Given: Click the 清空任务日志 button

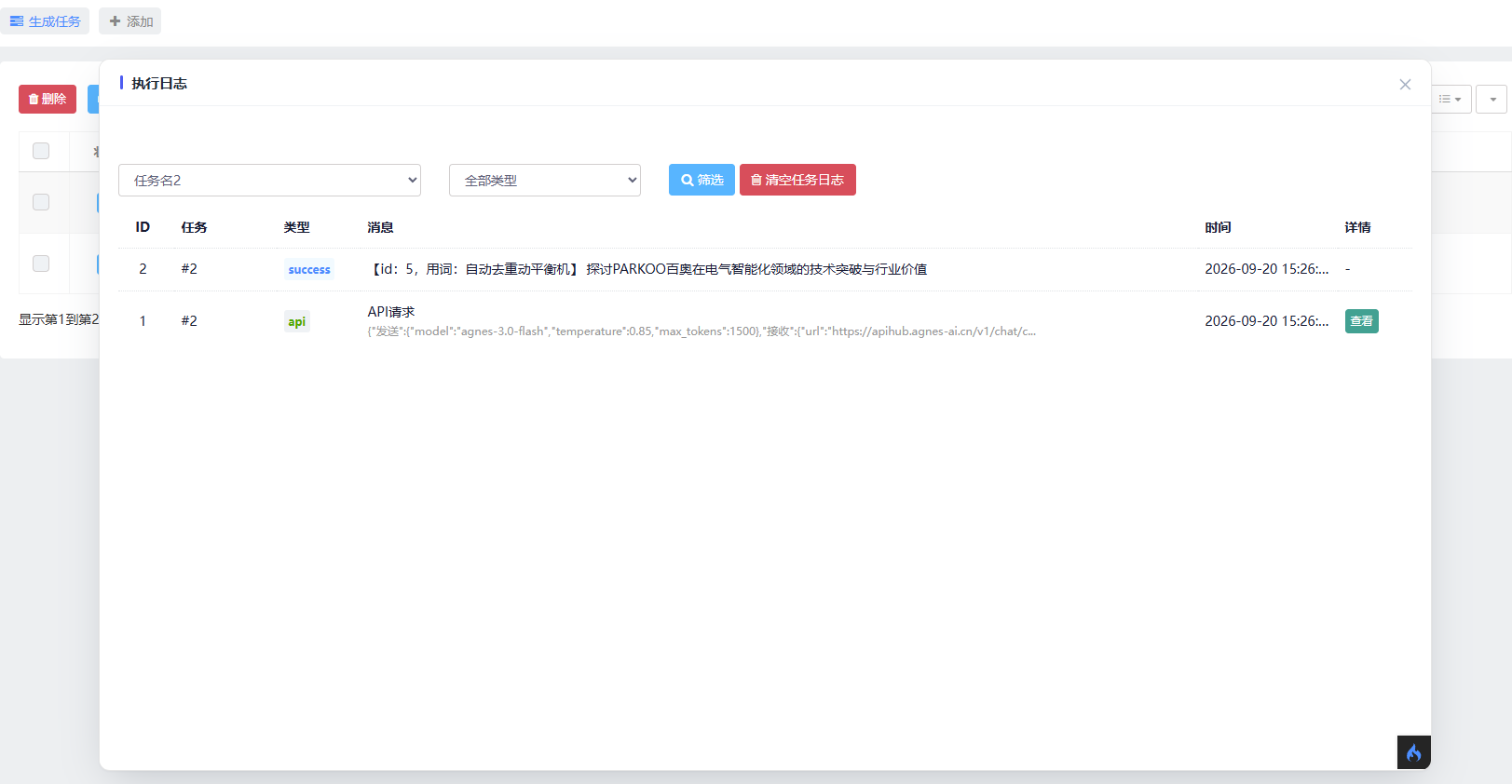Looking at the screenshot, I should point(797,180).
